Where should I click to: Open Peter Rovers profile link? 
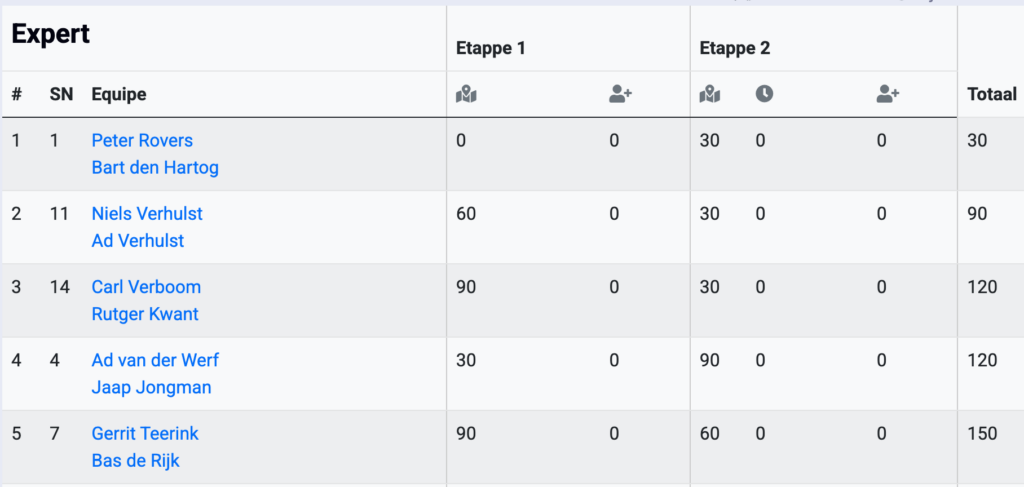coord(142,140)
